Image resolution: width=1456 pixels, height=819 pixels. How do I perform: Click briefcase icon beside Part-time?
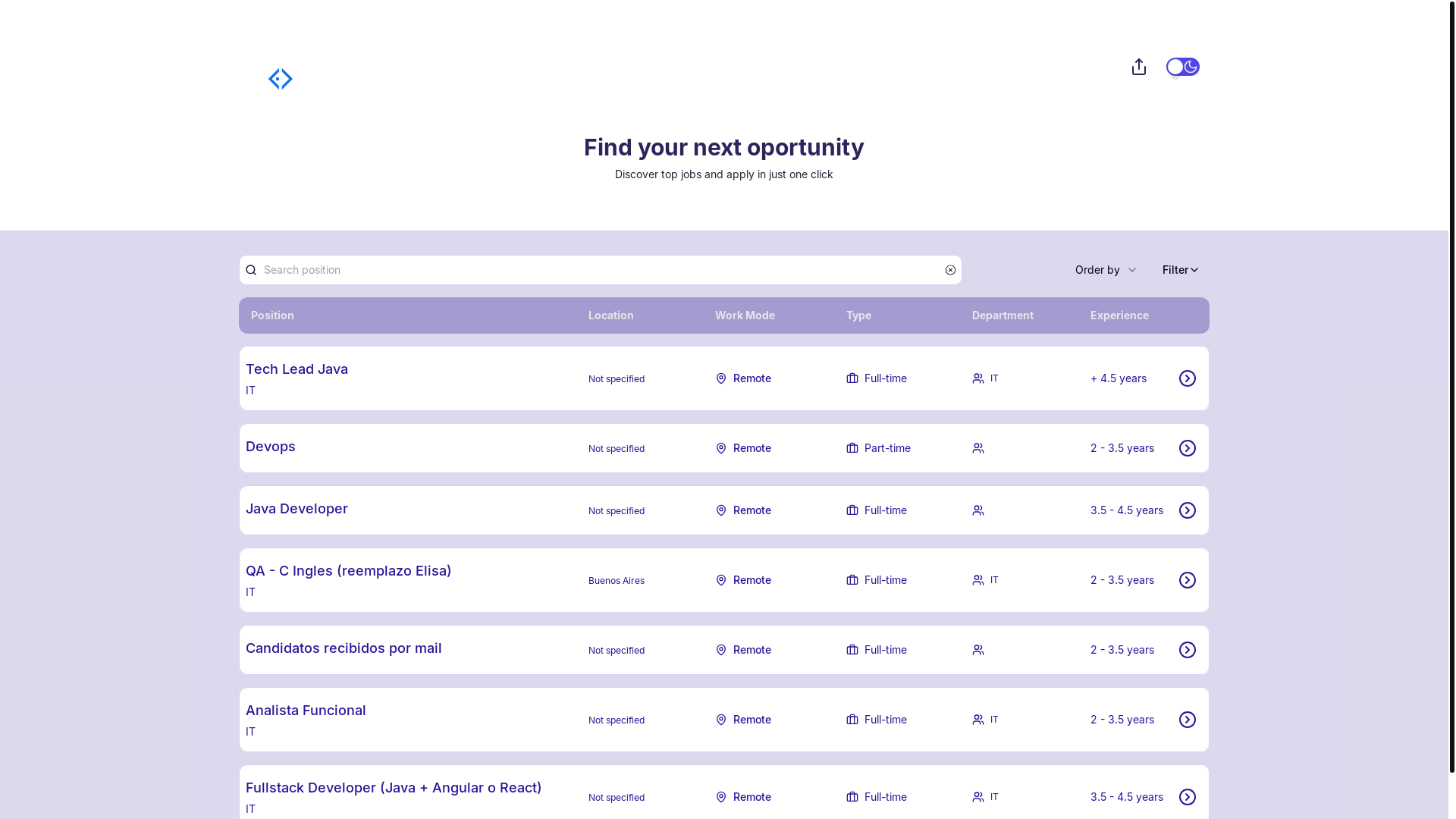click(852, 448)
